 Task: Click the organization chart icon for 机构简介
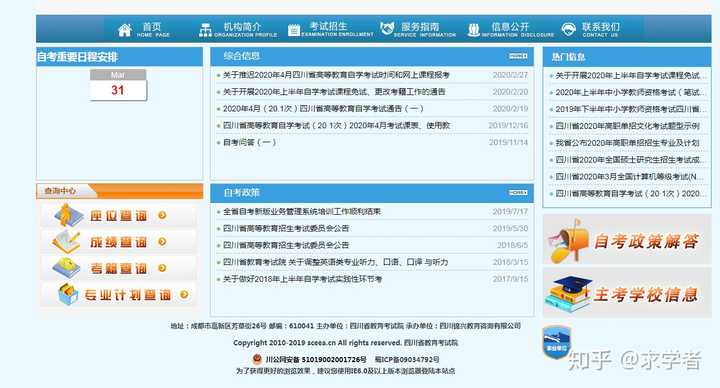205,30
